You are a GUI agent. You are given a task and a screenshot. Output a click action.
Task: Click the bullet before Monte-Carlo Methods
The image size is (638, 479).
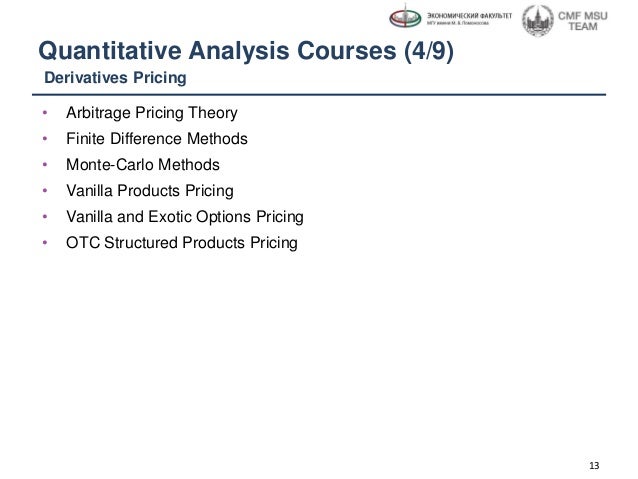45,165
